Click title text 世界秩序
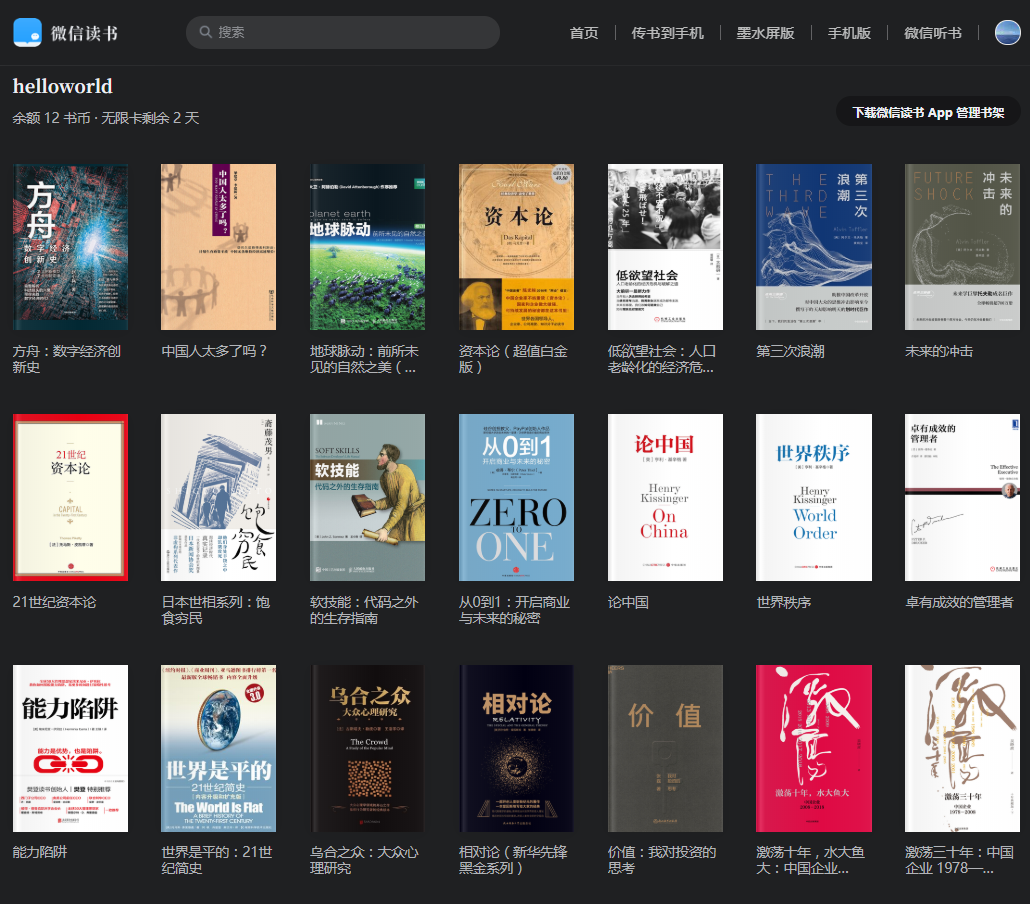 click(x=784, y=602)
